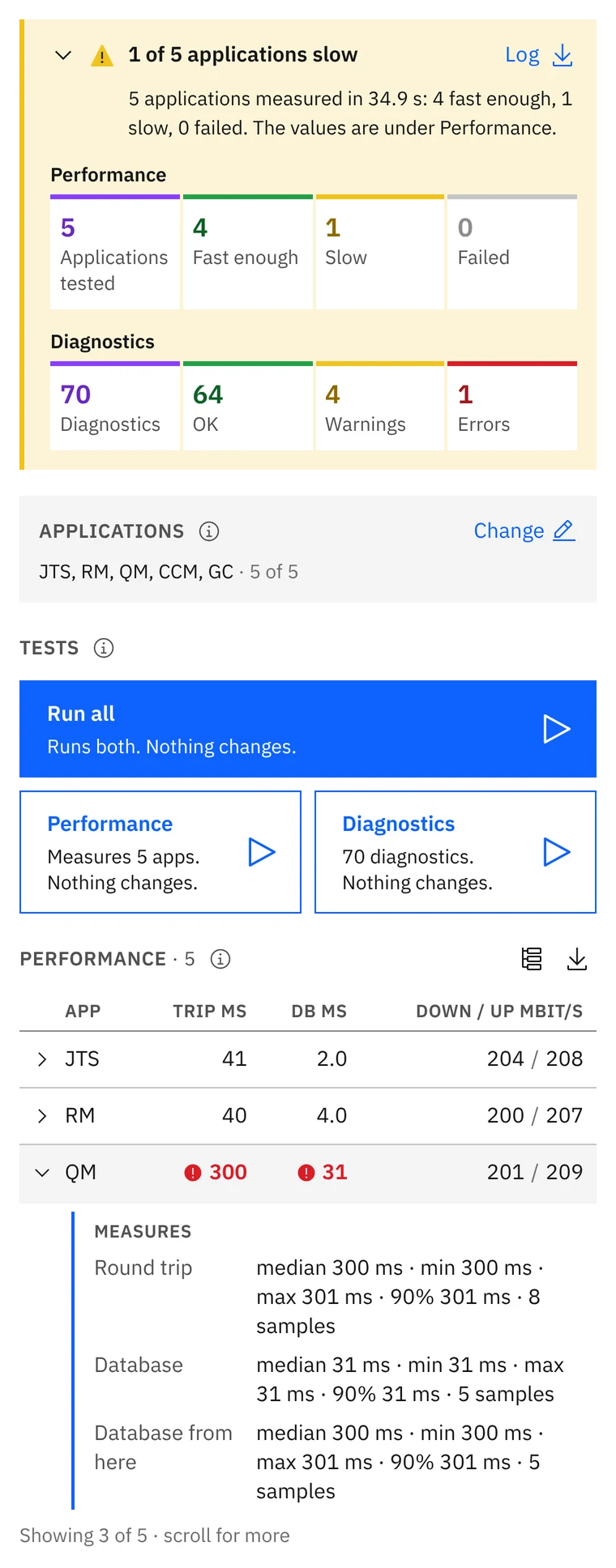Select the '64 OK' tile

coord(248,406)
